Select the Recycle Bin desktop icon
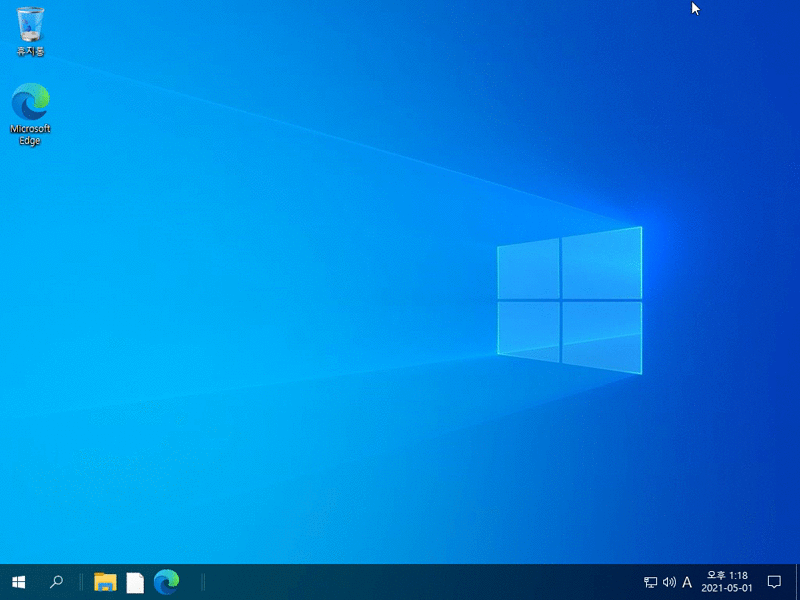The image size is (800, 600). click(31, 32)
